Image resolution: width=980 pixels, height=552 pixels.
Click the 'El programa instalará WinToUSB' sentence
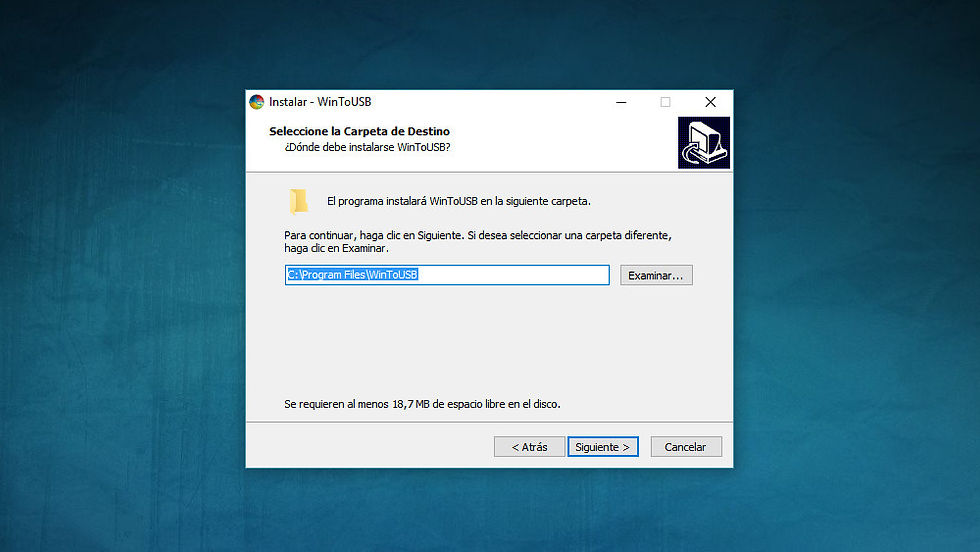click(459, 201)
